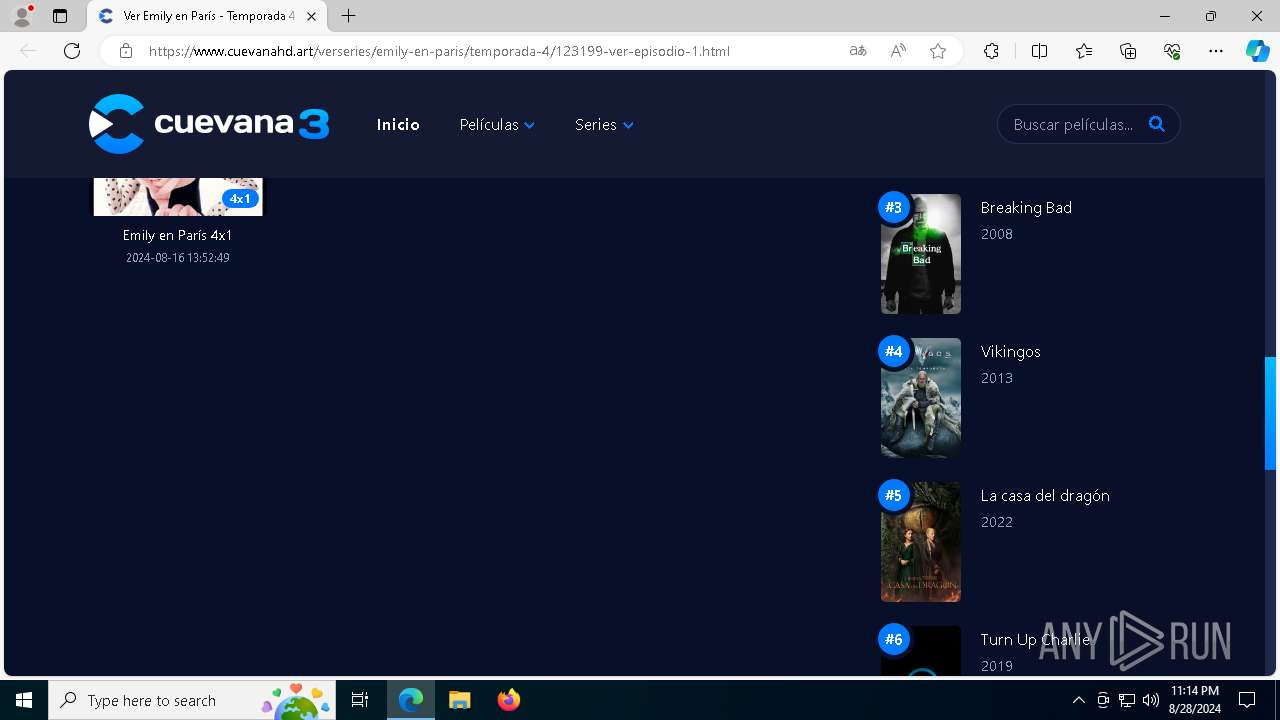1280x720 pixels.
Task: Click the translate page icon
Action: (x=858, y=51)
